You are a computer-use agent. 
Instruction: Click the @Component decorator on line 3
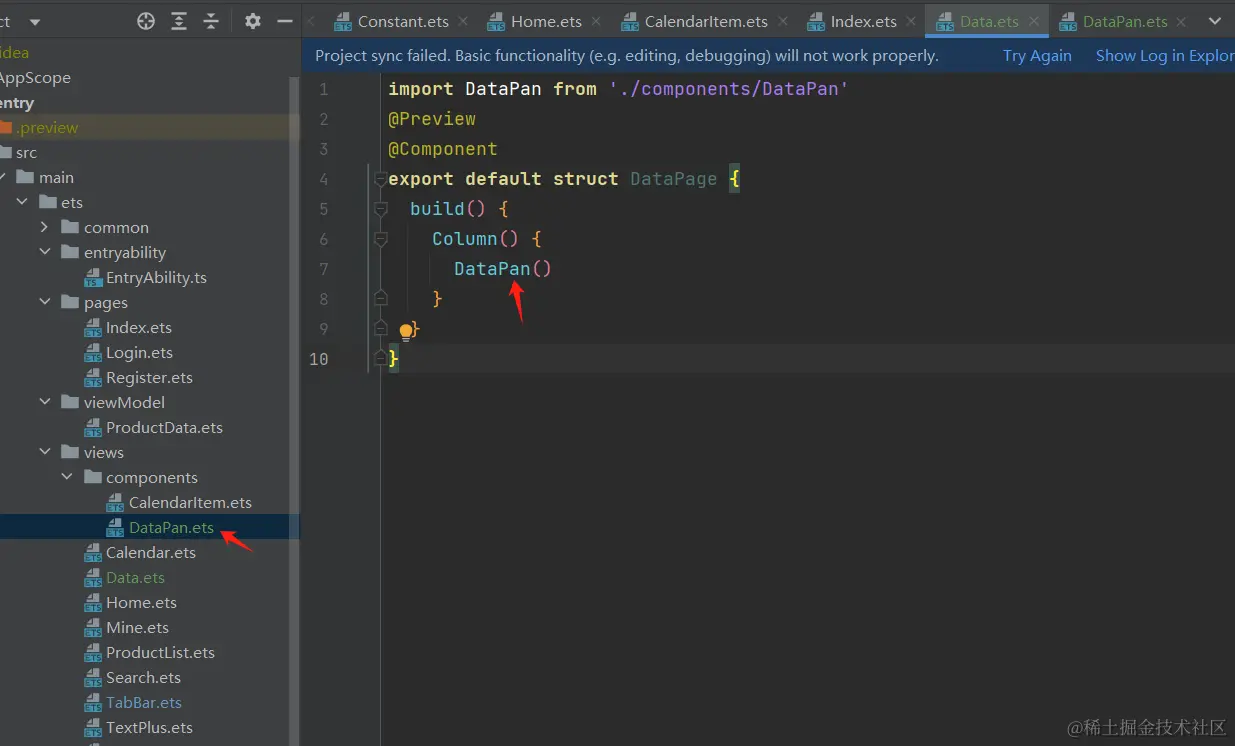[443, 148]
